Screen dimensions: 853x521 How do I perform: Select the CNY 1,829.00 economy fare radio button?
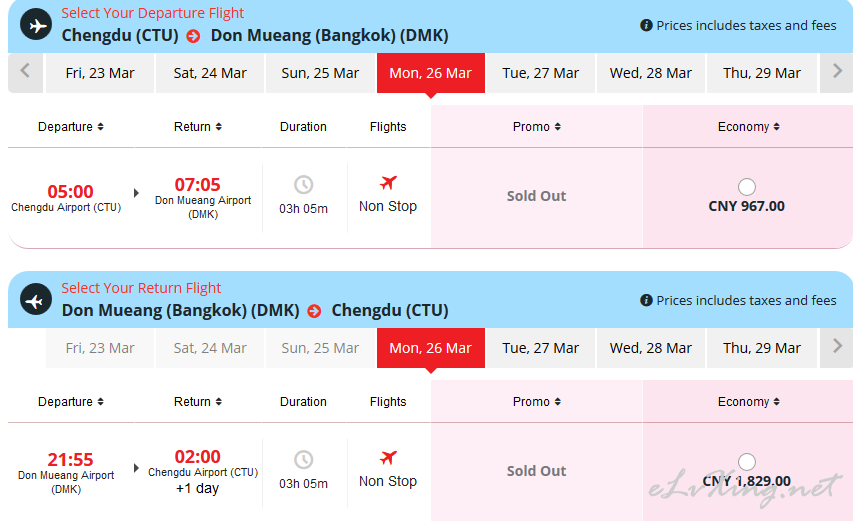pos(747,462)
